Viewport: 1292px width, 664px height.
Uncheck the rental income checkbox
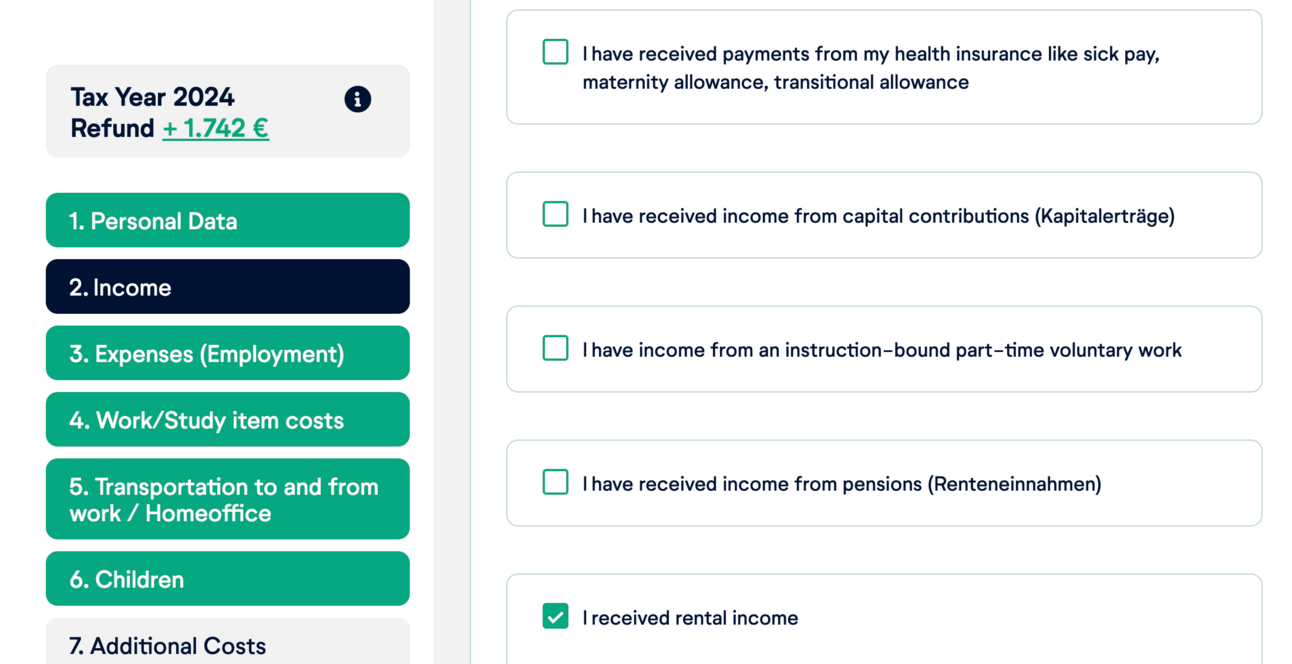pyautogui.click(x=555, y=617)
